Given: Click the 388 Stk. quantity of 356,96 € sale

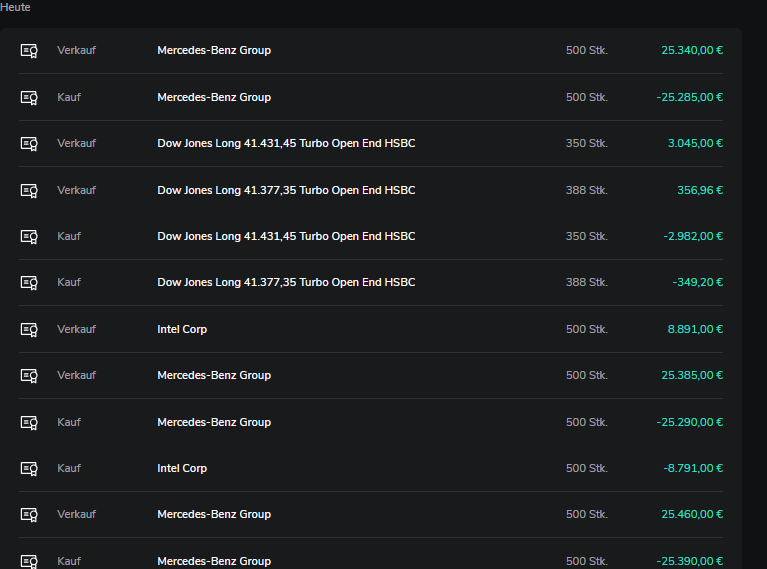Looking at the screenshot, I should coord(587,190).
